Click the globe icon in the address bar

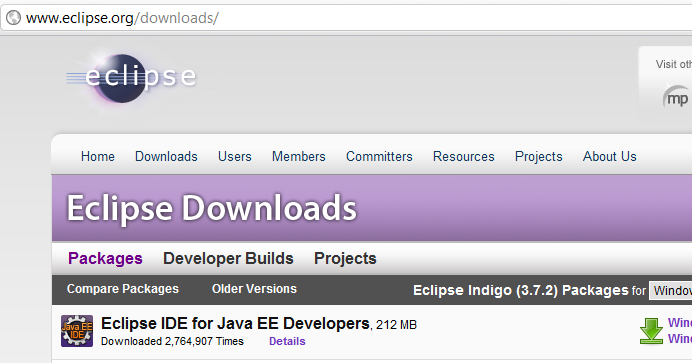(14, 18)
